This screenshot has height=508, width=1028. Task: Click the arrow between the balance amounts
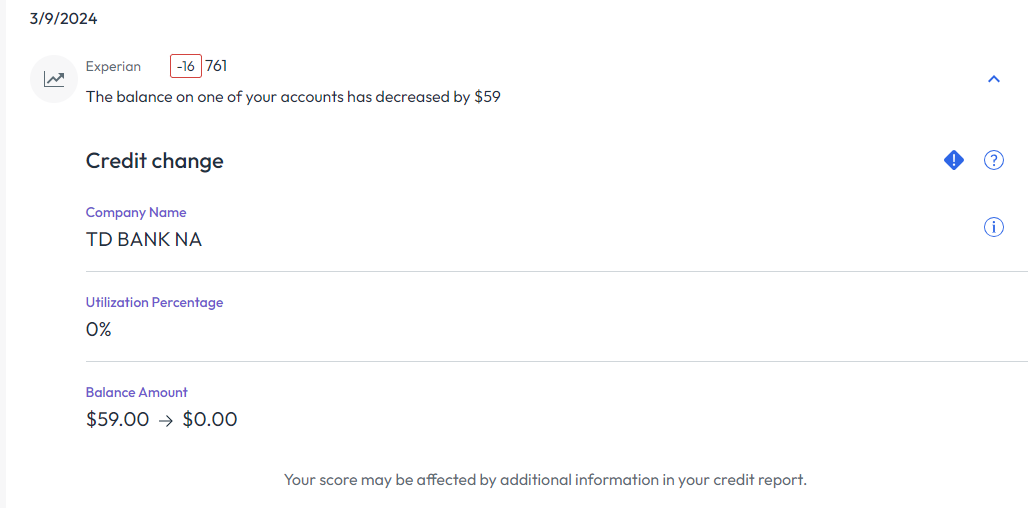(x=166, y=420)
